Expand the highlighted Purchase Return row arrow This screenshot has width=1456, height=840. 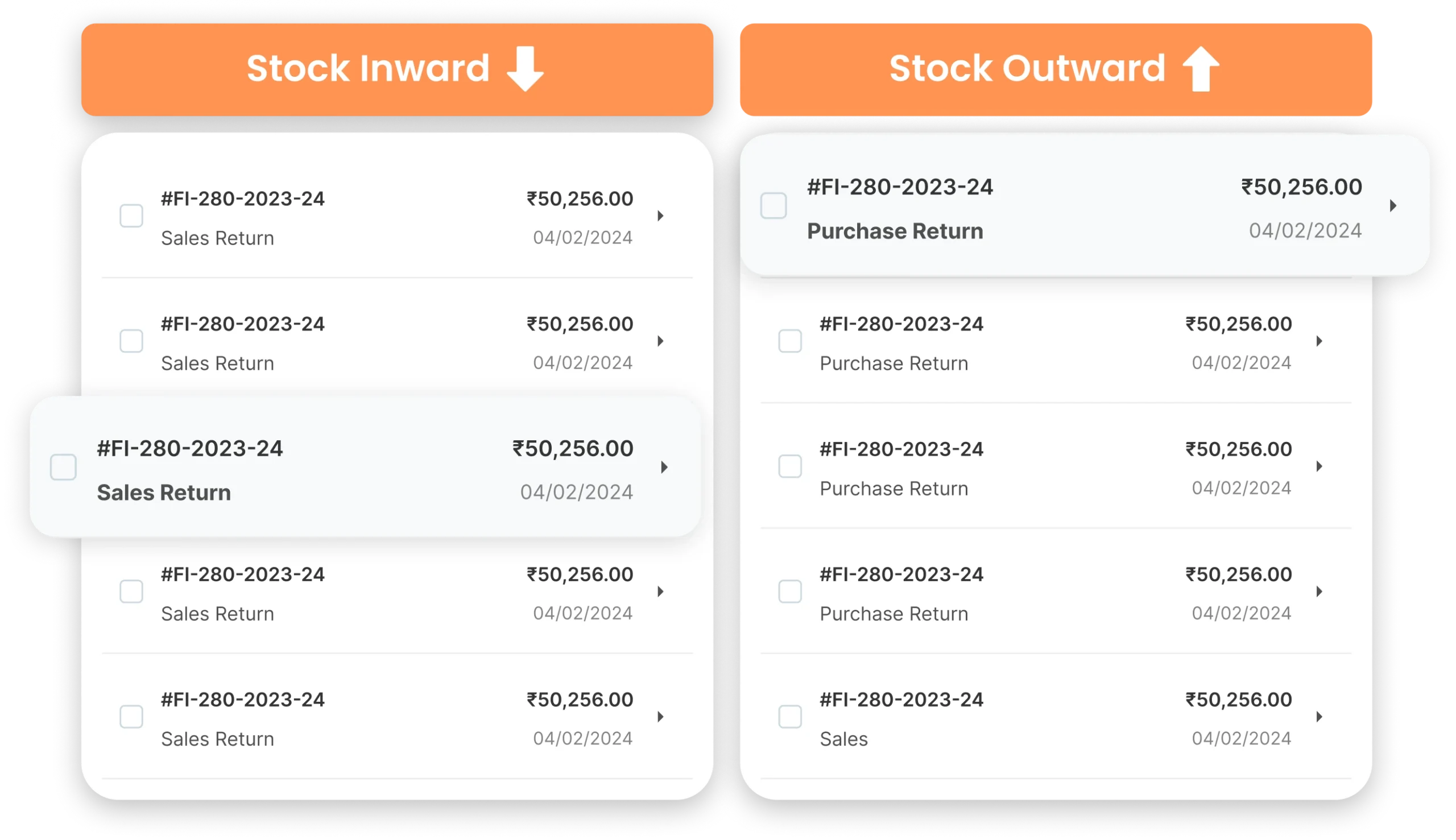click(x=1392, y=205)
